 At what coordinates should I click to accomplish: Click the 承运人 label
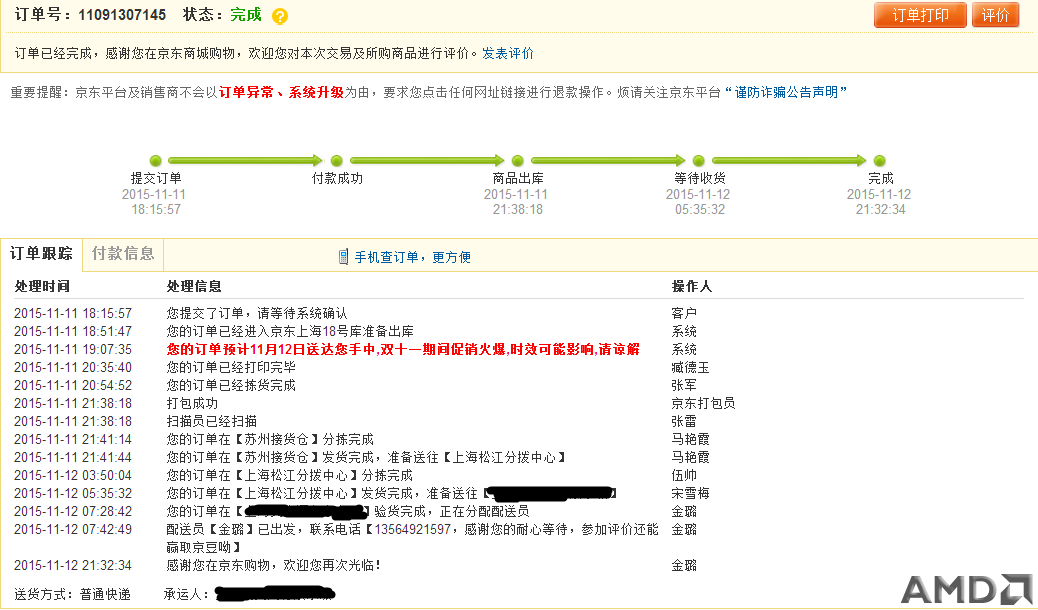[x=185, y=594]
